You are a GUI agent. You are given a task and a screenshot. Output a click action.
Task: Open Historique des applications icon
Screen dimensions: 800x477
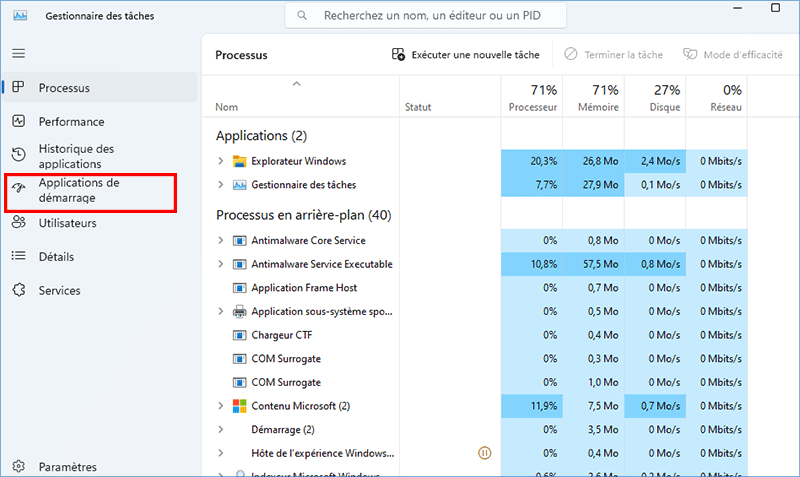(x=19, y=155)
